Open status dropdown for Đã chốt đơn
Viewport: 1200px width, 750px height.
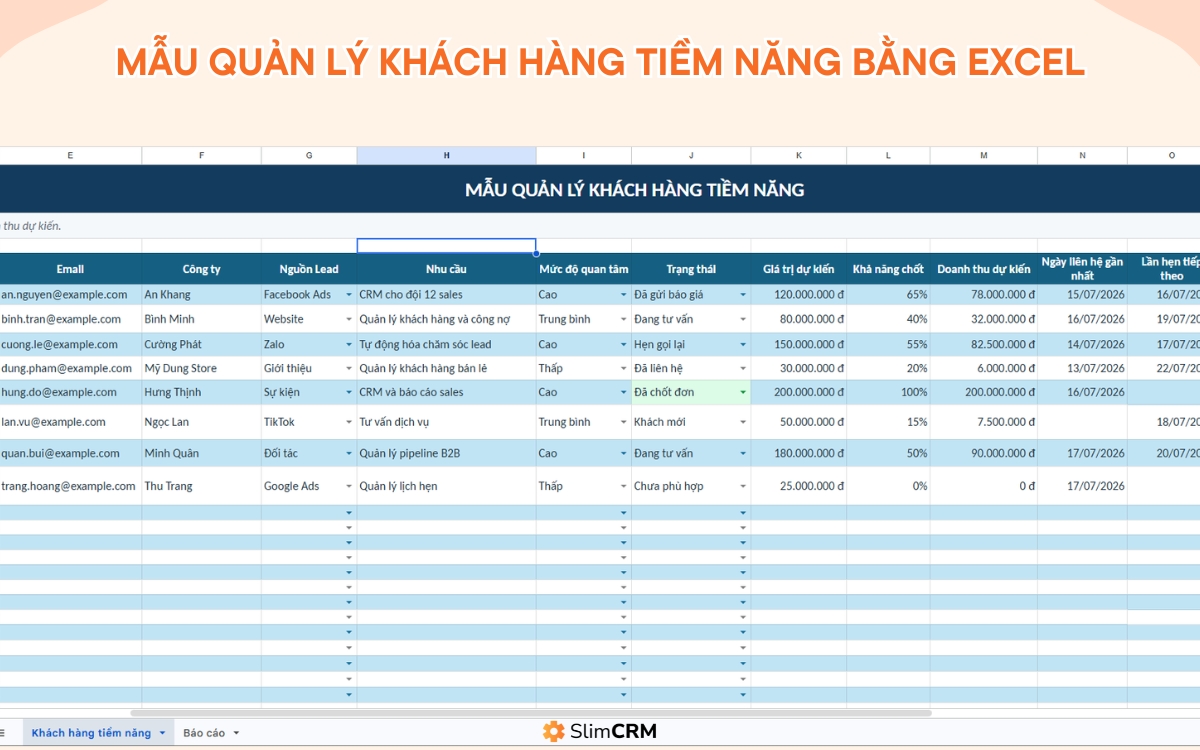coord(743,392)
